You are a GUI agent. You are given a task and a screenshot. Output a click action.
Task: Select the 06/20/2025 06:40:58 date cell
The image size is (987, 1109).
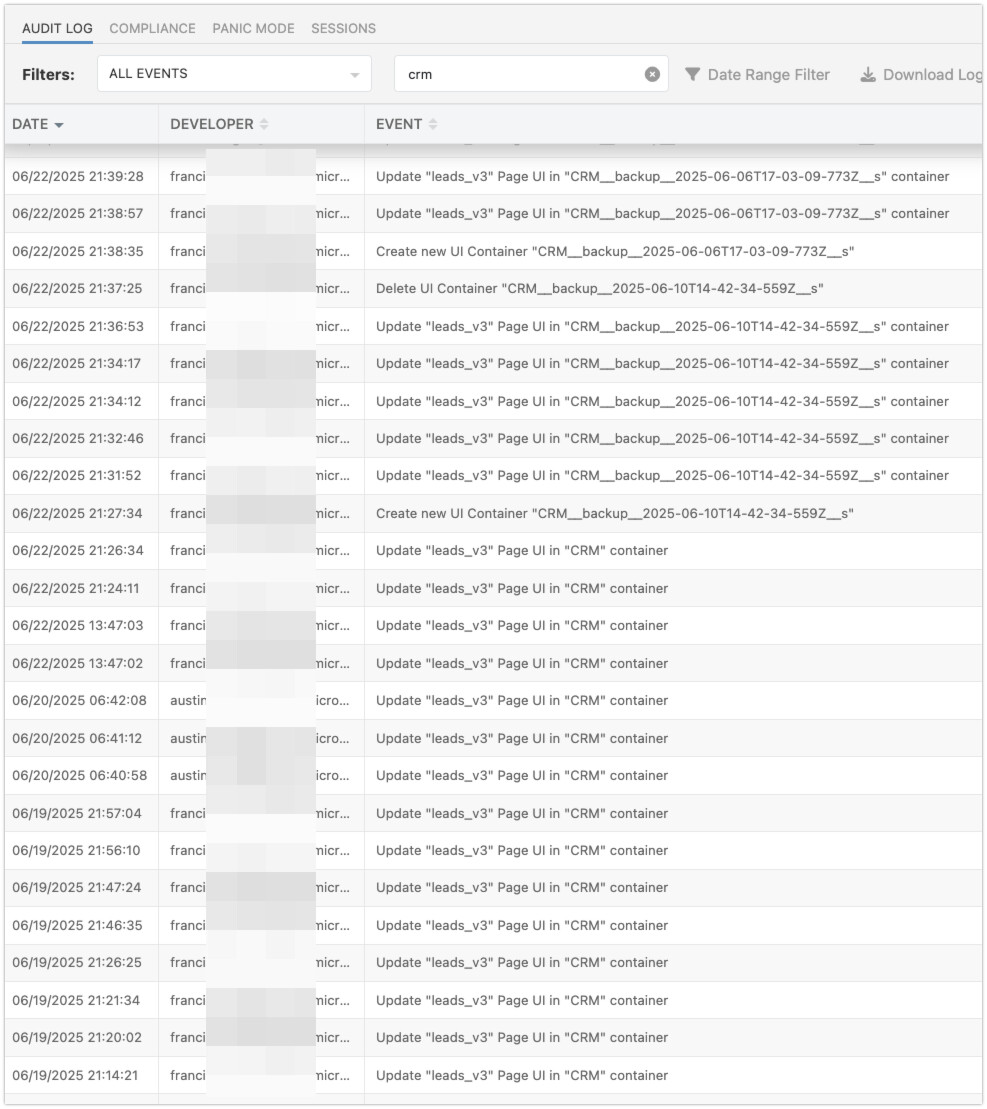80,776
